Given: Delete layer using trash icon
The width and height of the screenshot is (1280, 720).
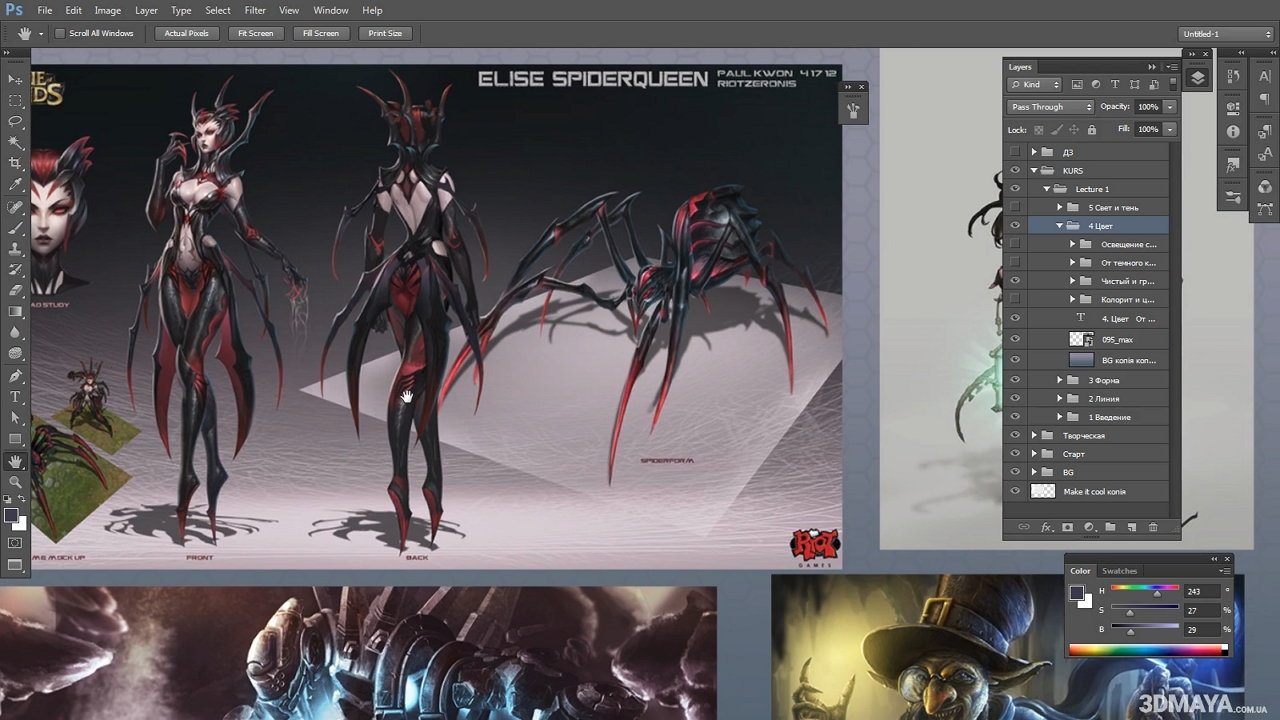Looking at the screenshot, I should [x=1153, y=527].
